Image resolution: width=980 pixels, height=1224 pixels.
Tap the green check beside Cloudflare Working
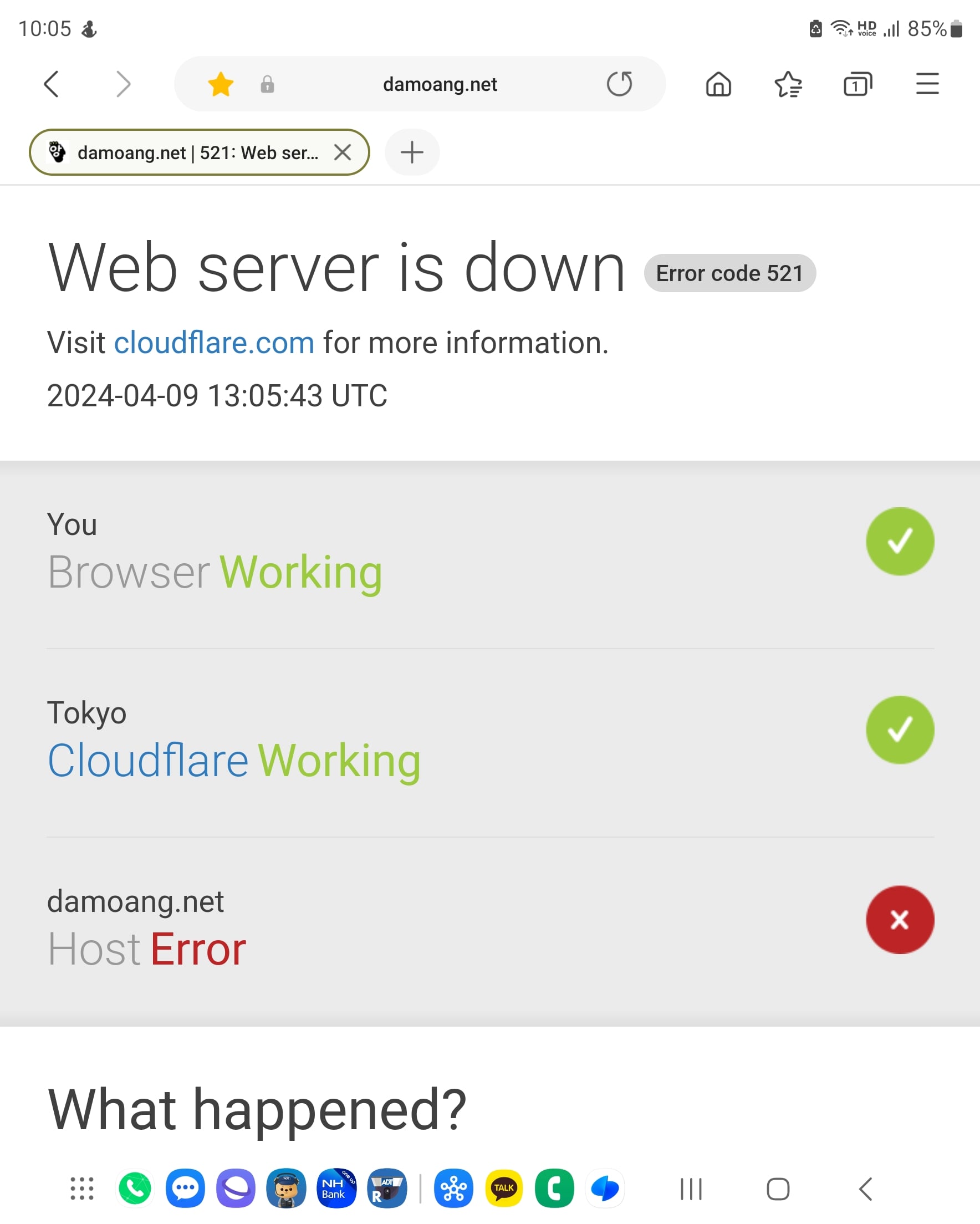[900, 730]
